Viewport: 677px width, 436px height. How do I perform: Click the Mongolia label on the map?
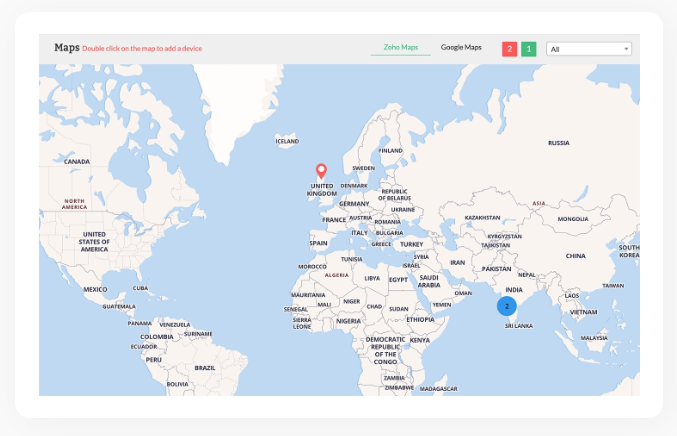(572, 218)
